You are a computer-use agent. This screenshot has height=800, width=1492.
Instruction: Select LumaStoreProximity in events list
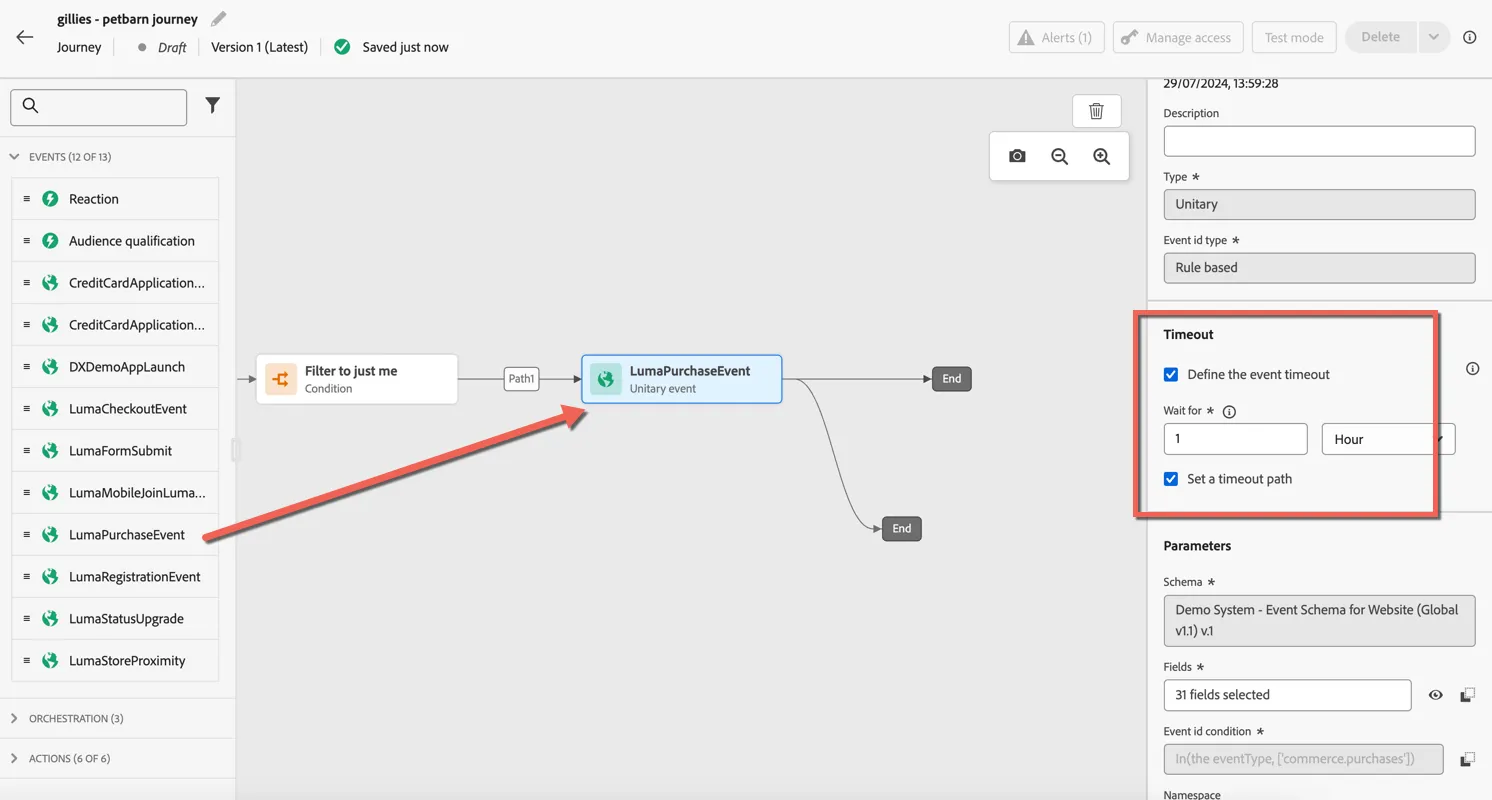(115, 661)
